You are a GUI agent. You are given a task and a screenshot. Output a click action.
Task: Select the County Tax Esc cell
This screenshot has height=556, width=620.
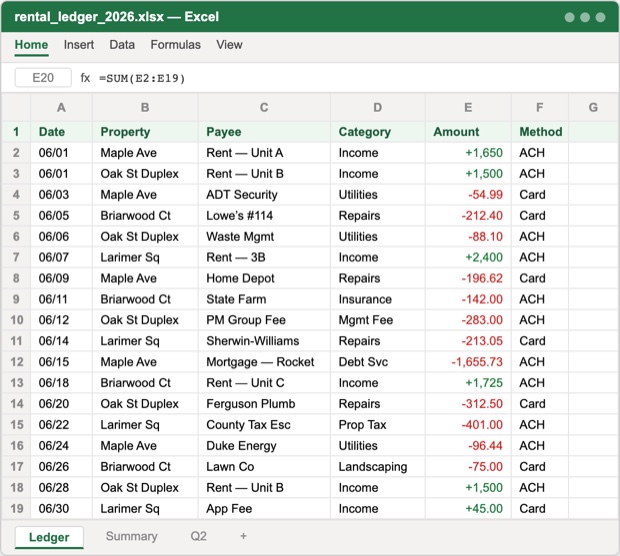264,425
